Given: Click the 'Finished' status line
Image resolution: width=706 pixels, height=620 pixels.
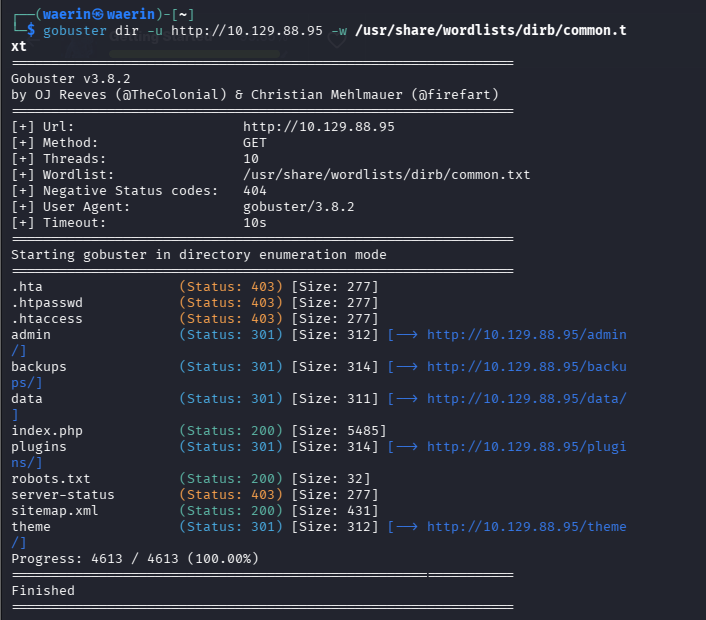Looking at the screenshot, I should tap(43, 591).
